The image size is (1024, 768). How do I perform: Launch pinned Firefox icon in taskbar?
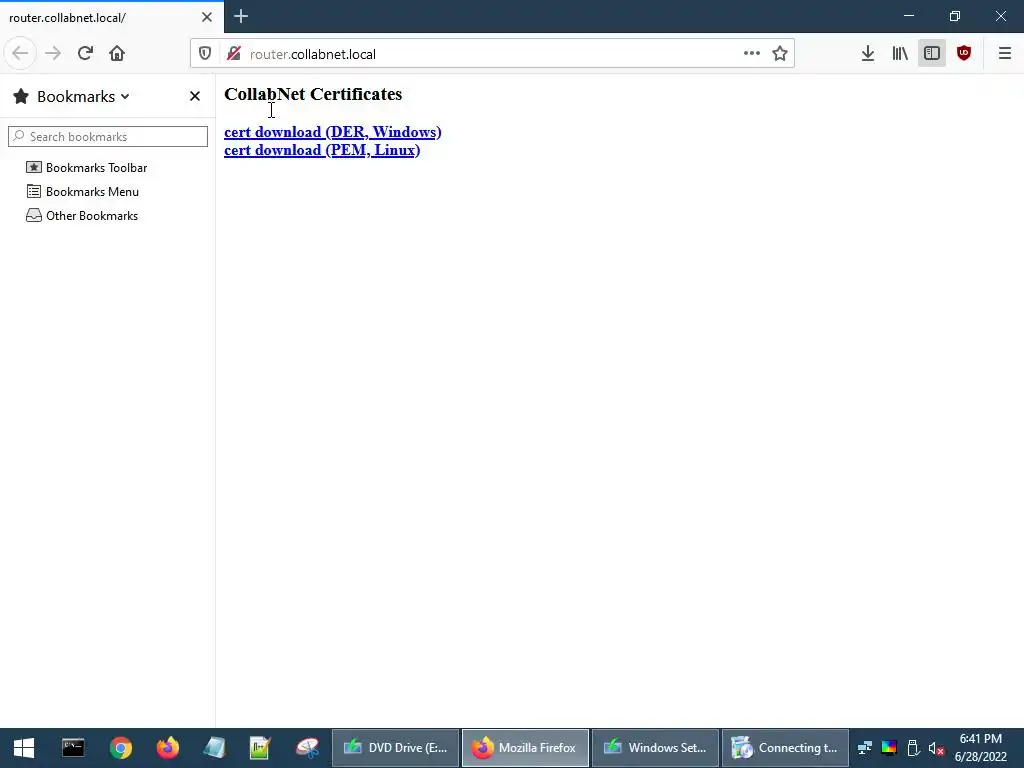pyautogui.click(x=167, y=748)
